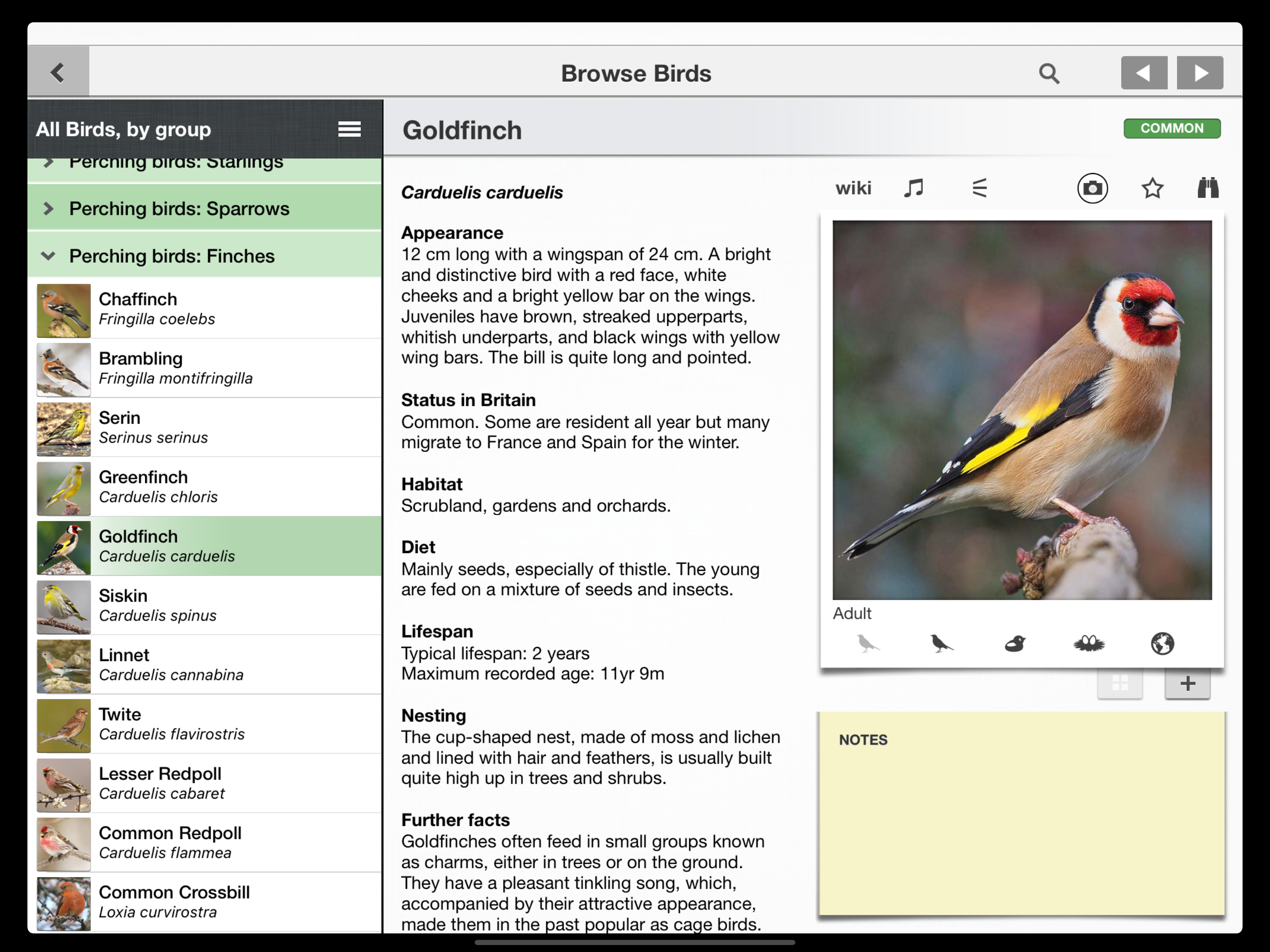Click the Status in Britain heading
The image size is (1270, 952).
pos(468,400)
